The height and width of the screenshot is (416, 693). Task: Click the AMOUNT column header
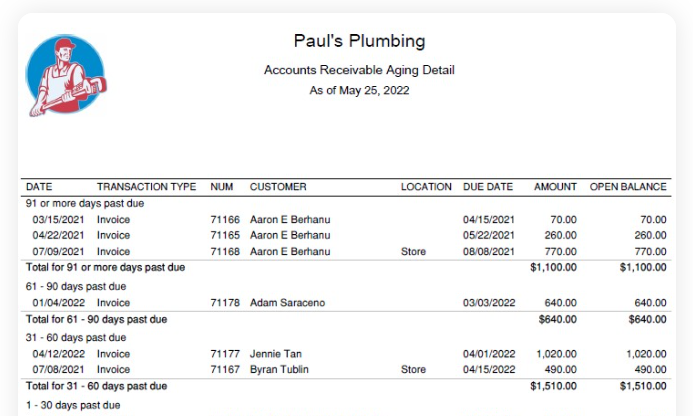(x=555, y=187)
